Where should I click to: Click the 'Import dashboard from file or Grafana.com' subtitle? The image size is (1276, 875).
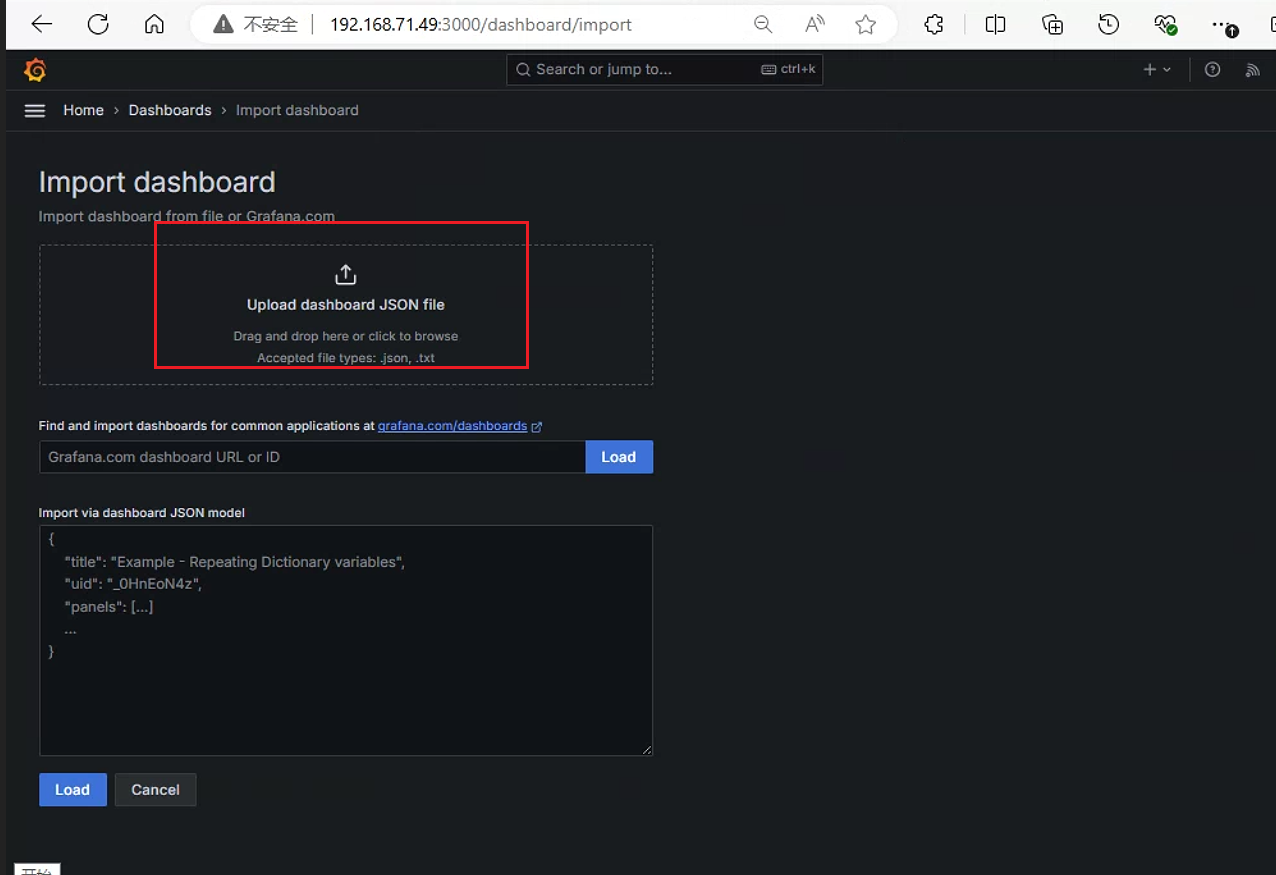click(186, 216)
